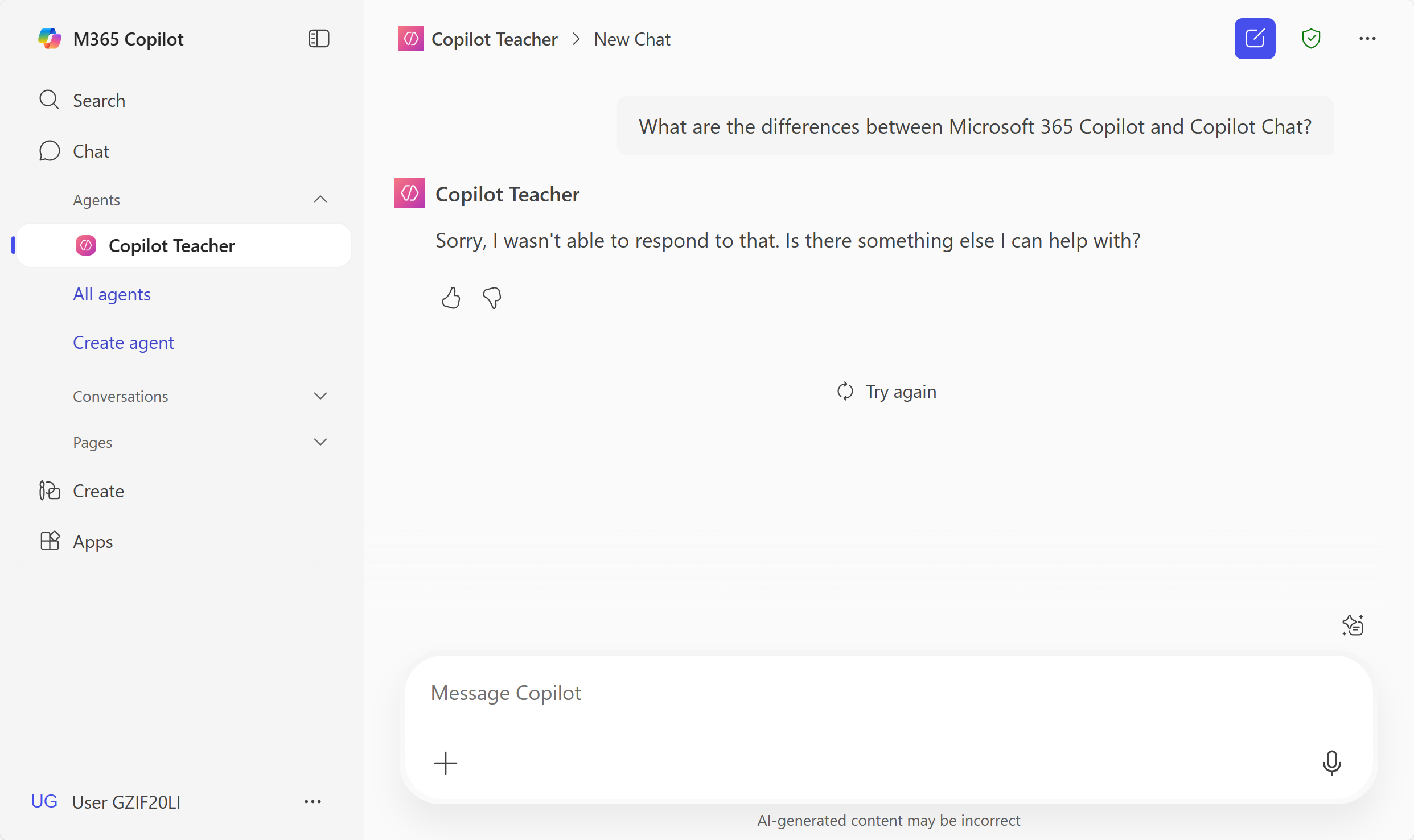Expand the Conversations section

[x=320, y=396]
